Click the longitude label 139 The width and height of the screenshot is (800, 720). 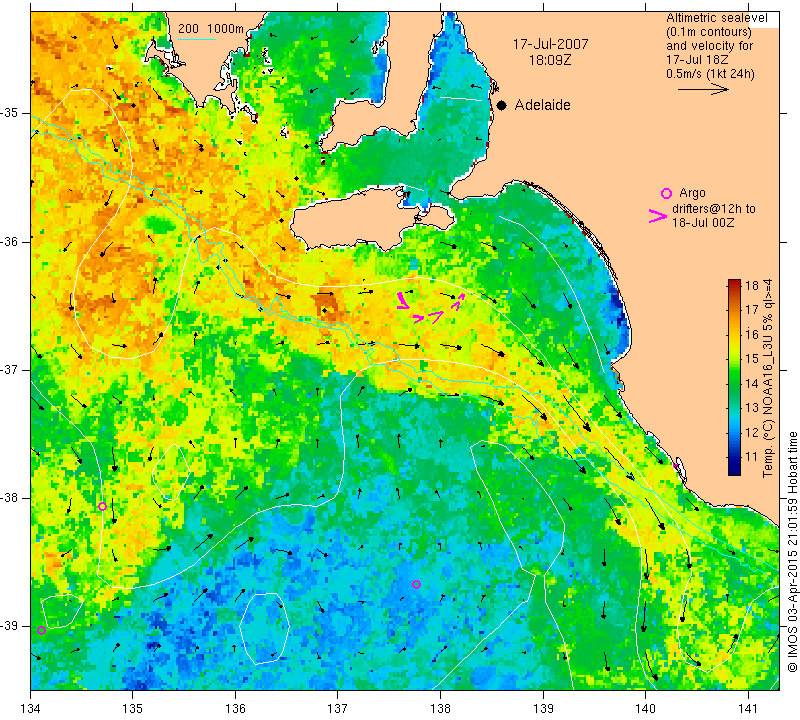(543, 708)
